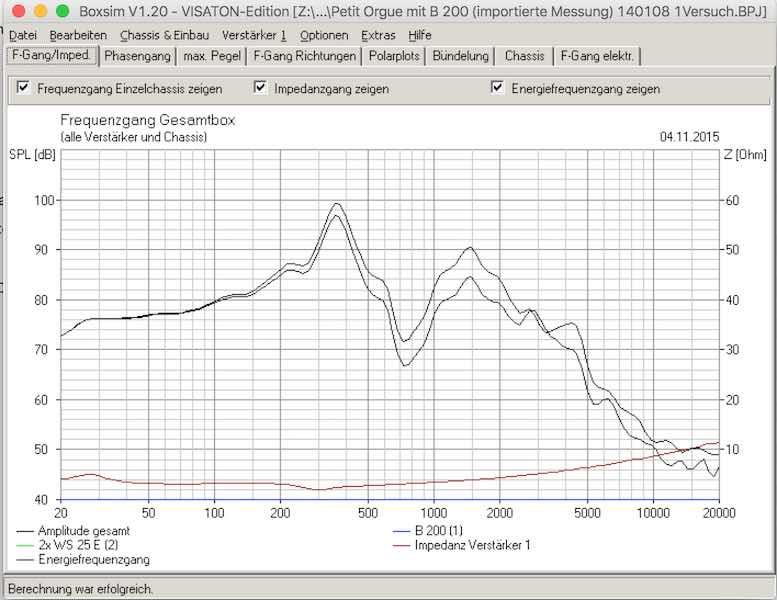Toggle the Impedanzgang zeigen checkbox
777x600 pixels.
[261, 88]
